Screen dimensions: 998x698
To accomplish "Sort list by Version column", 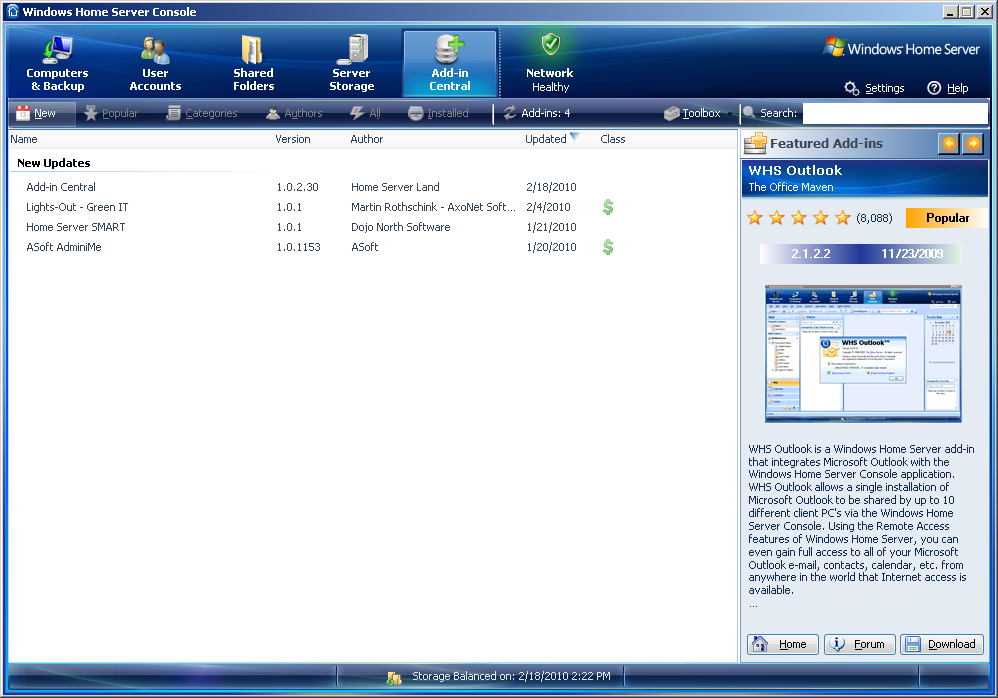I will (x=293, y=139).
